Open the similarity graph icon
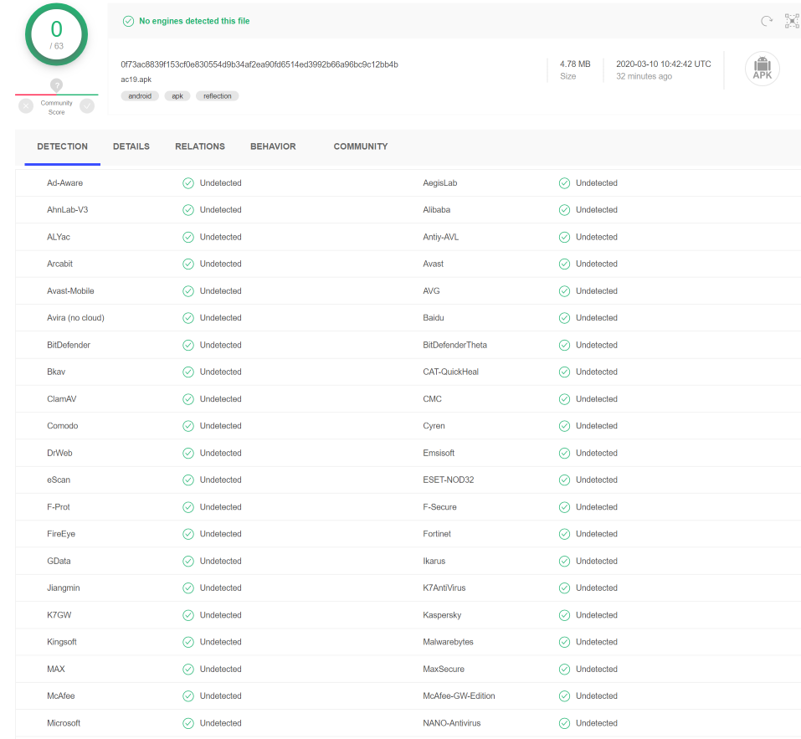801x739 pixels. (x=792, y=21)
